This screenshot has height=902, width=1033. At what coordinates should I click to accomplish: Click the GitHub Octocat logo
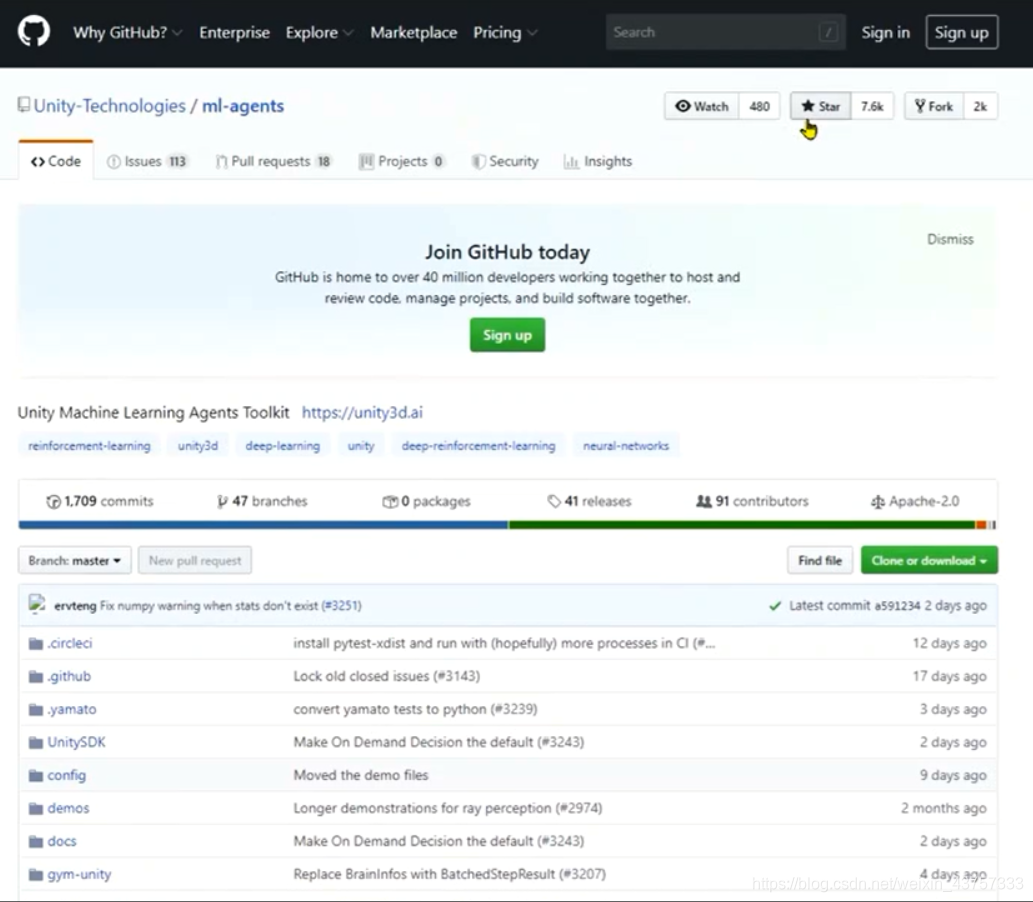(34, 32)
